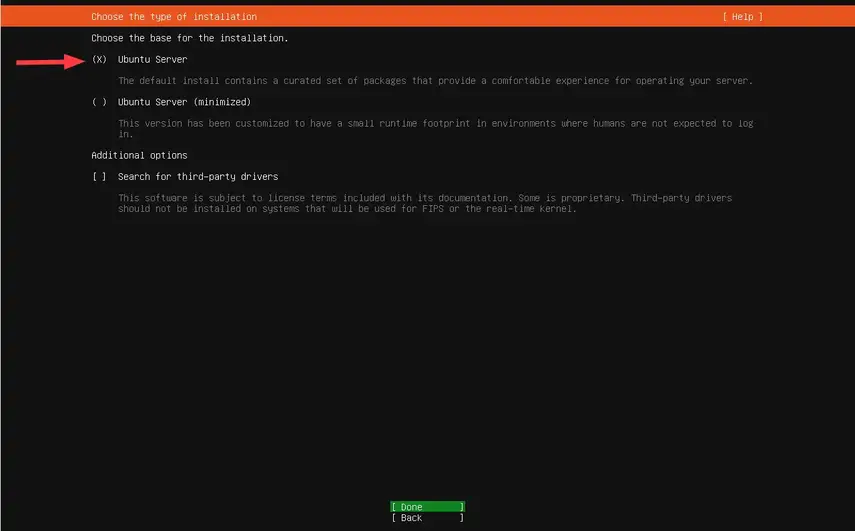
Task: Click the "Choose the base for the installation" text
Action: coord(189,38)
